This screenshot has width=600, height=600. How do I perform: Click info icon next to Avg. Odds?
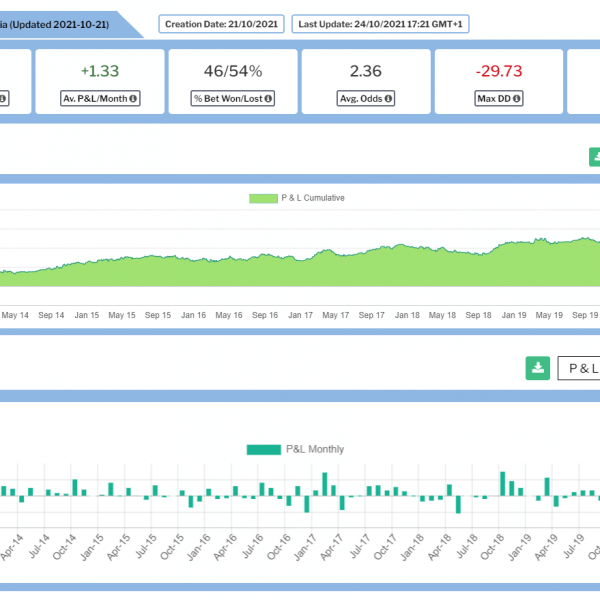[388, 99]
